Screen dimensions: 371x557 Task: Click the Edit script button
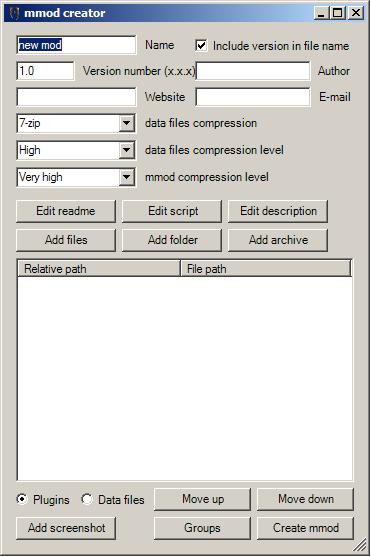click(x=172, y=211)
